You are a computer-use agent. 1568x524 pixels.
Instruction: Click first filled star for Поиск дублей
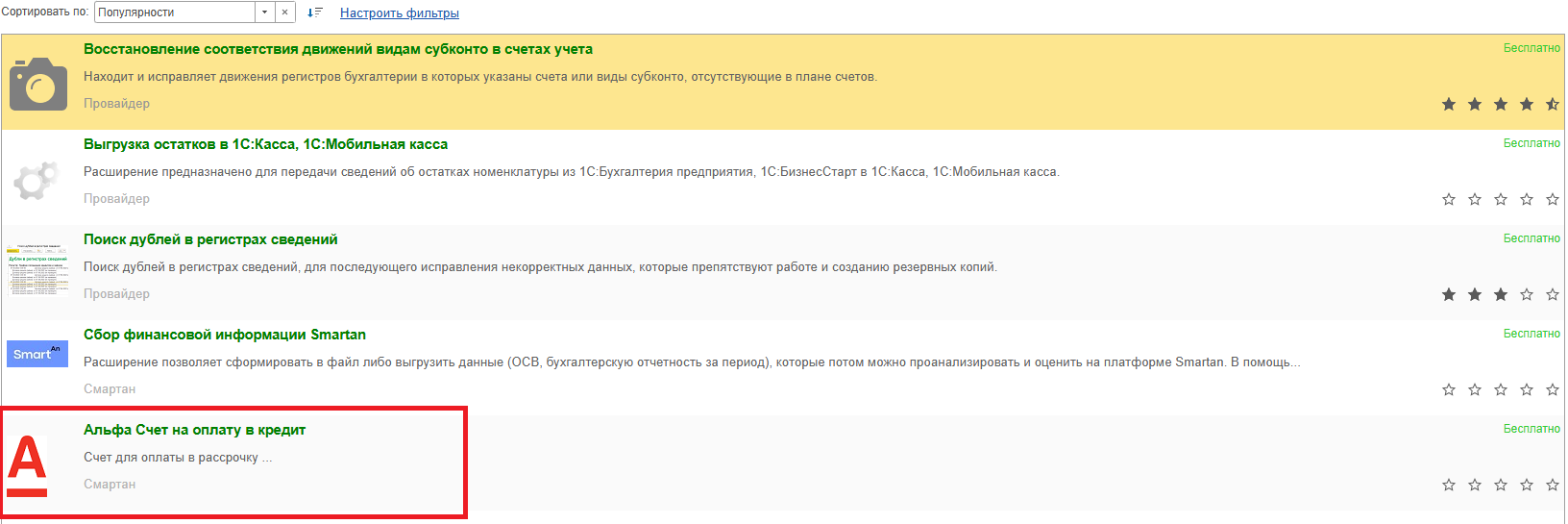click(1449, 294)
